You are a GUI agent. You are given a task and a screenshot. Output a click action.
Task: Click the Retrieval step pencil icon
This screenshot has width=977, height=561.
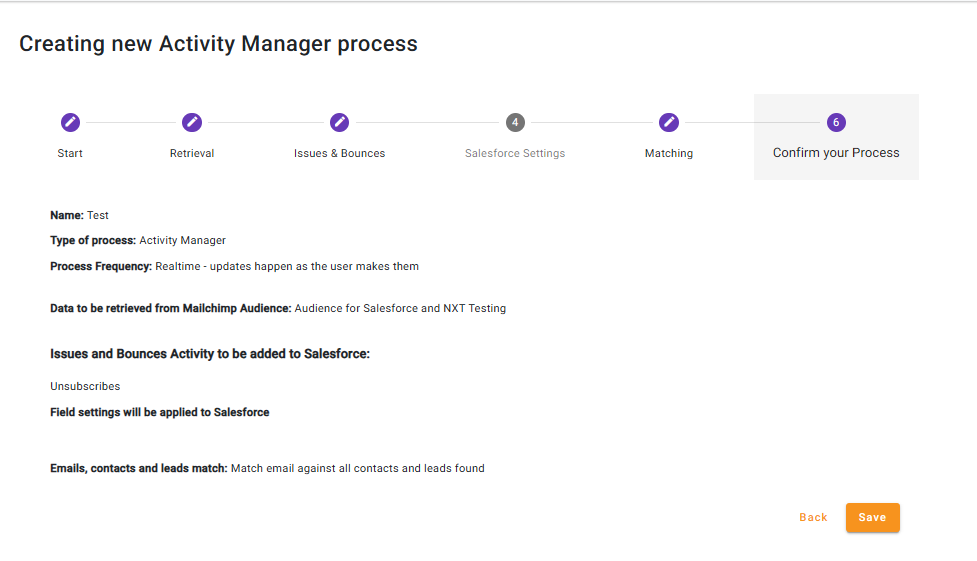[x=192, y=122]
